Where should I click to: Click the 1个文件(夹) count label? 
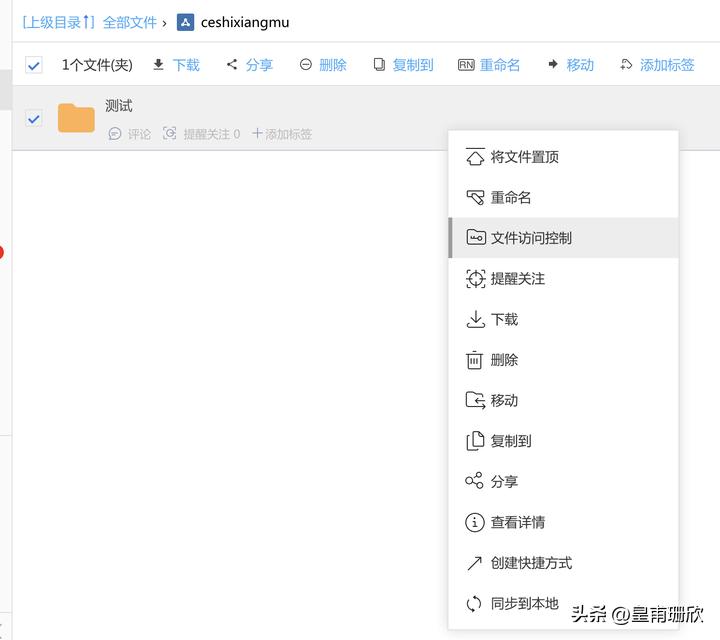click(97, 65)
